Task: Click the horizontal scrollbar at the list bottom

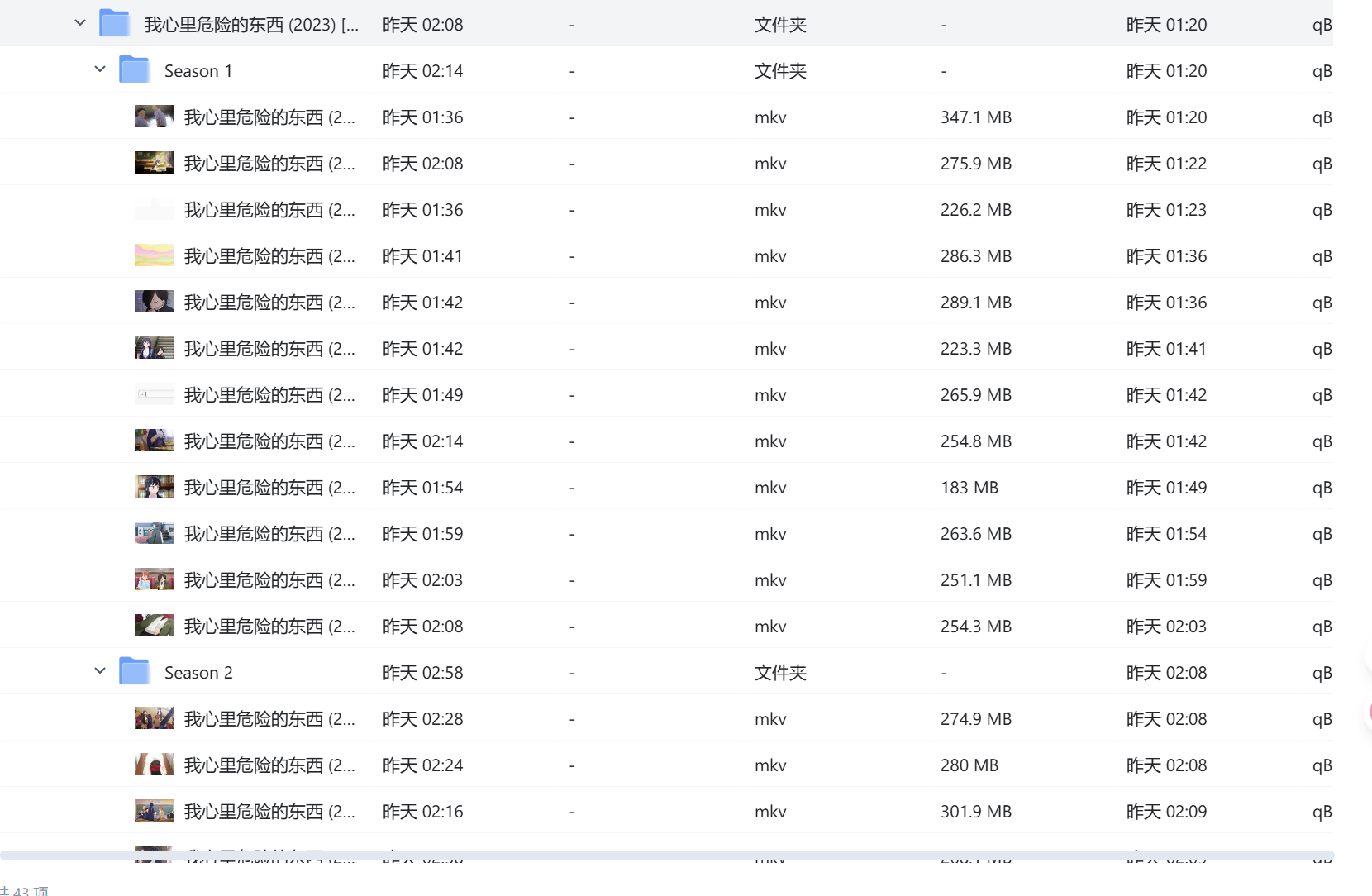Action: [667, 855]
